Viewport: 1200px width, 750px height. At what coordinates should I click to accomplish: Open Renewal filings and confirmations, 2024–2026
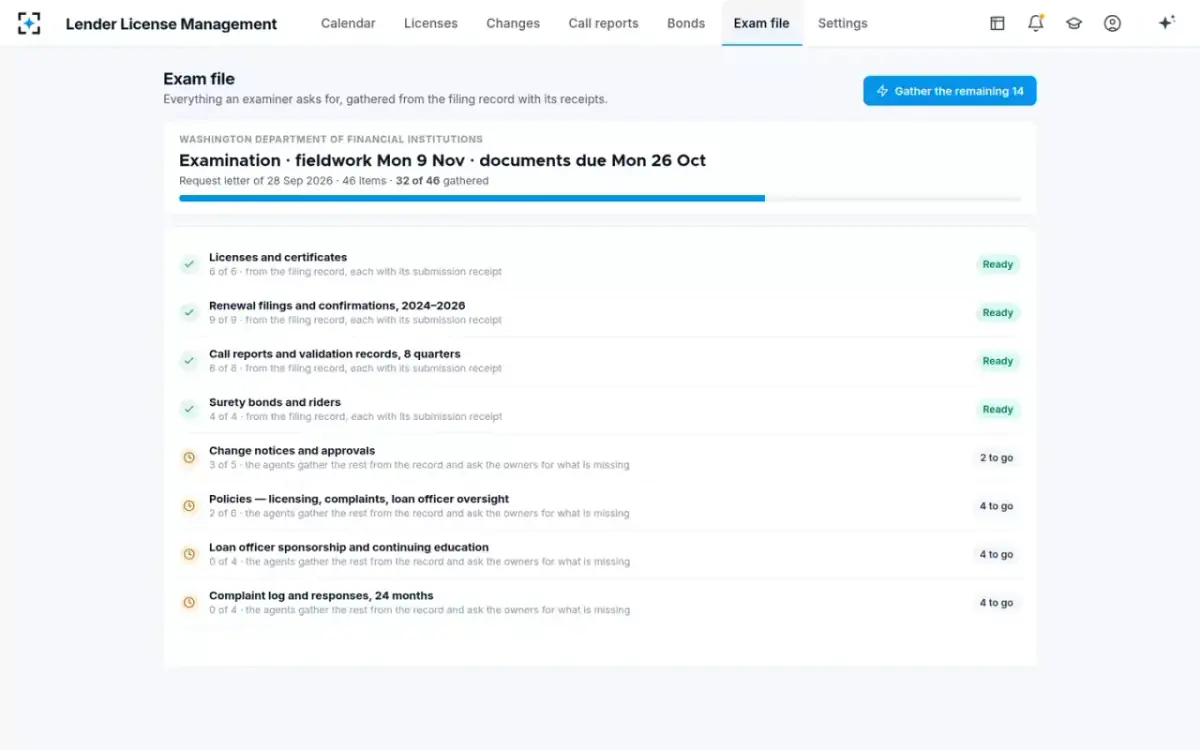click(x=600, y=313)
